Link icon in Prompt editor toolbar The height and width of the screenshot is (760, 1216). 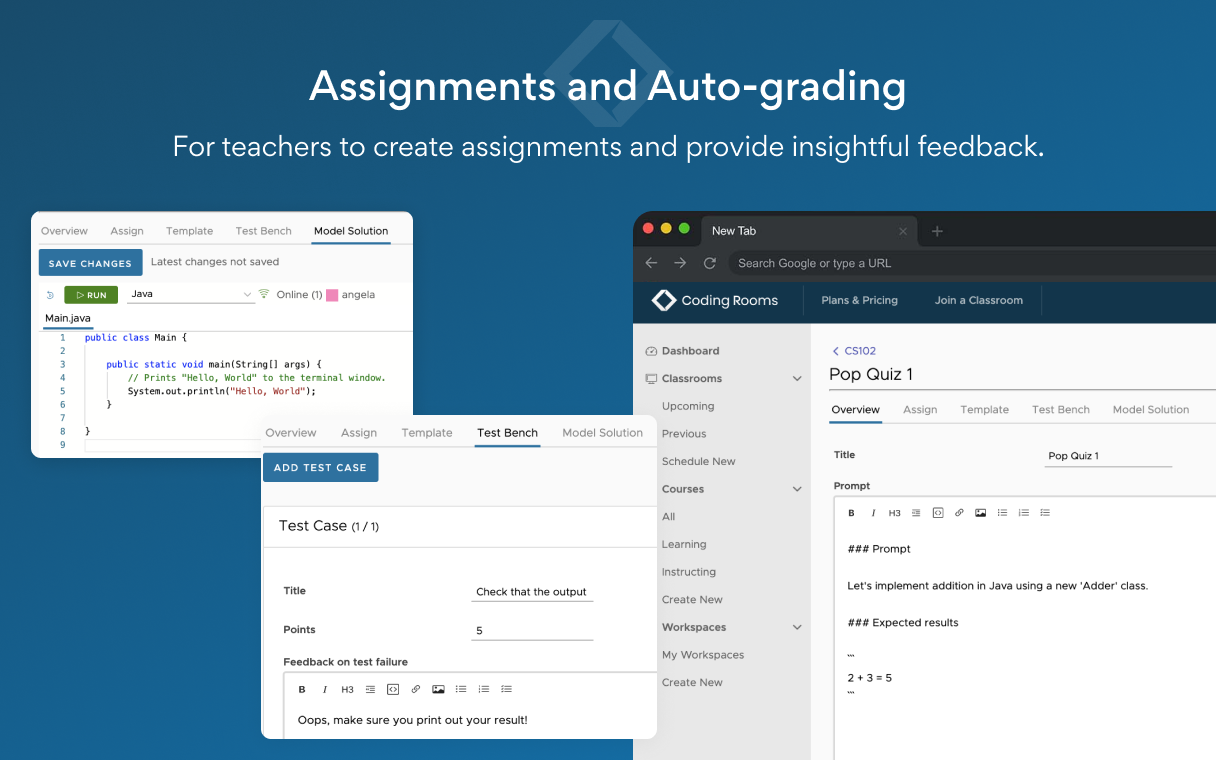(959, 513)
